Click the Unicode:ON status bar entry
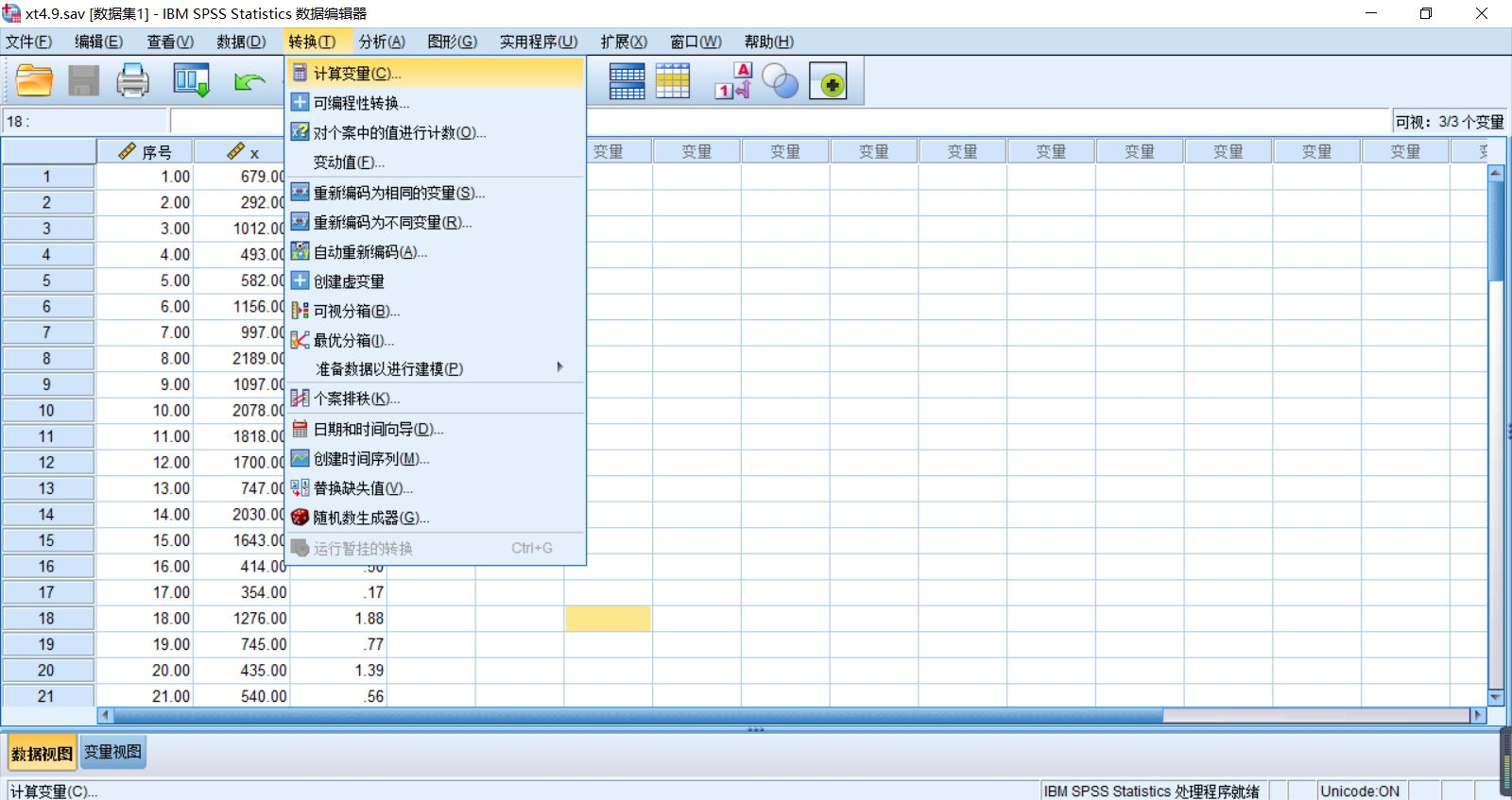This screenshot has height=800, width=1512. coord(1360,791)
